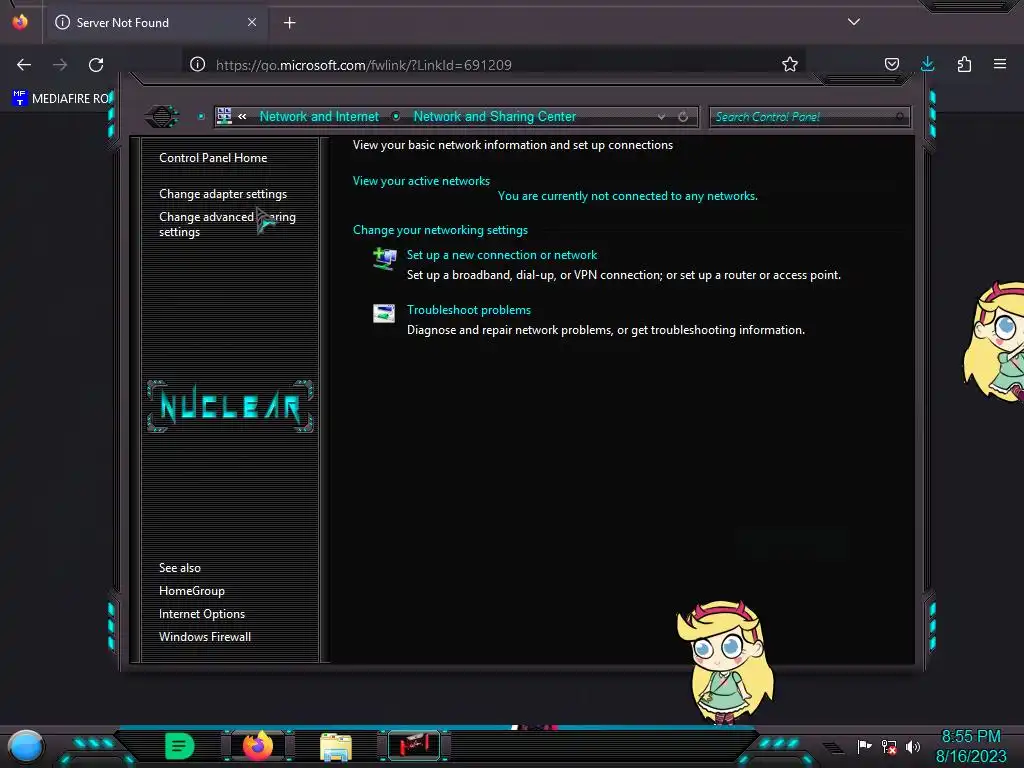Close the Server Not Found tab
Viewport: 1024px width, 768px height.
click(x=252, y=22)
